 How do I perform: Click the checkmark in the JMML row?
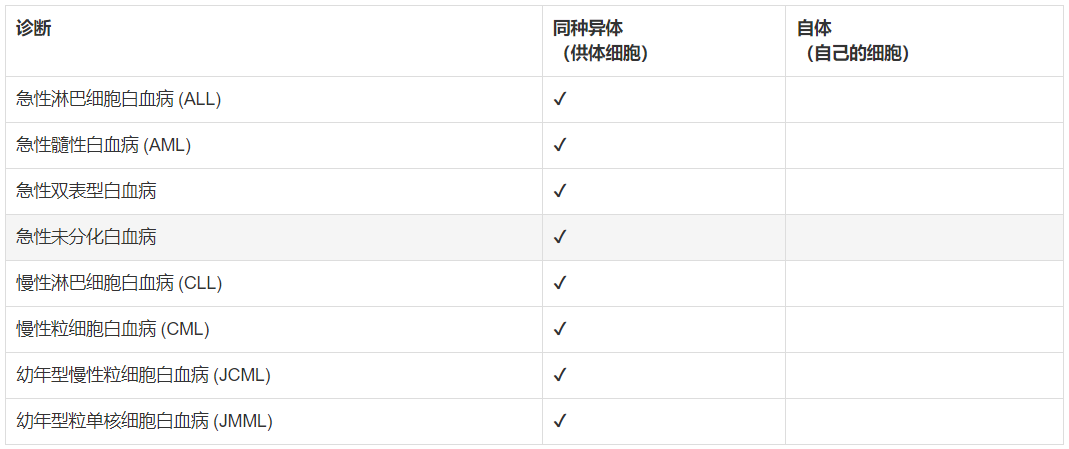point(560,421)
